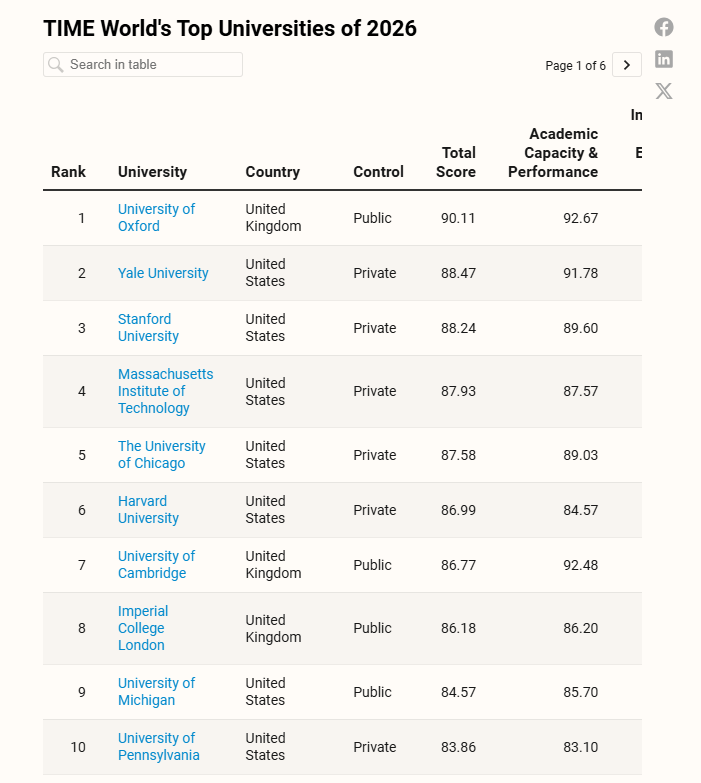Sort by Total Score header
701x783 pixels.
(457, 162)
